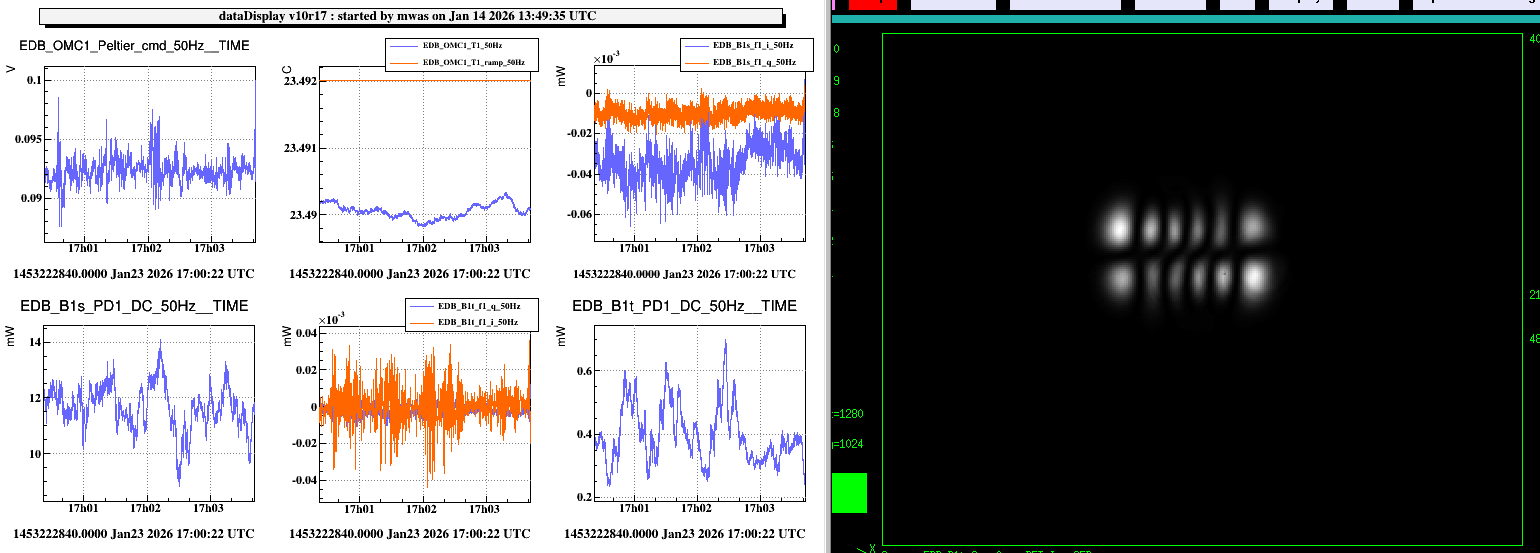The width and height of the screenshot is (1540, 553).
Task: Click the brightest lobe in the beam image
Action: click(x=1253, y=276)
